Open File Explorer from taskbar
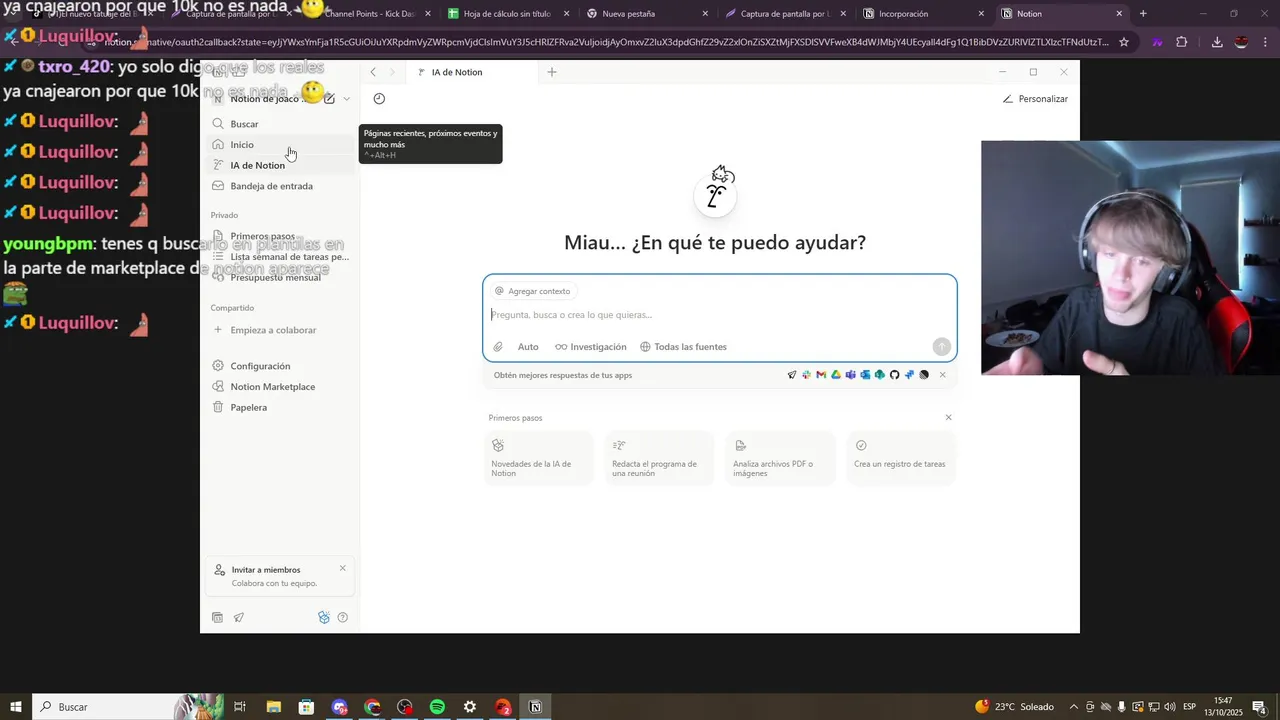The image size is (1280, 720). [x=273, y=707]
